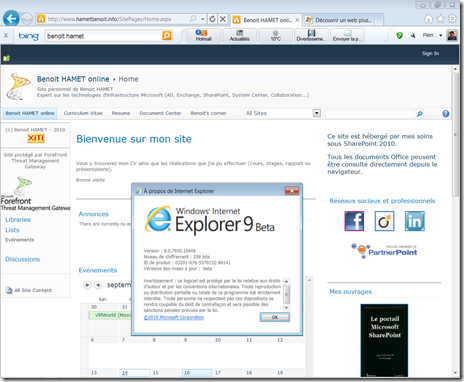Refresh the page with the reload icon

(x=212, y=19)
